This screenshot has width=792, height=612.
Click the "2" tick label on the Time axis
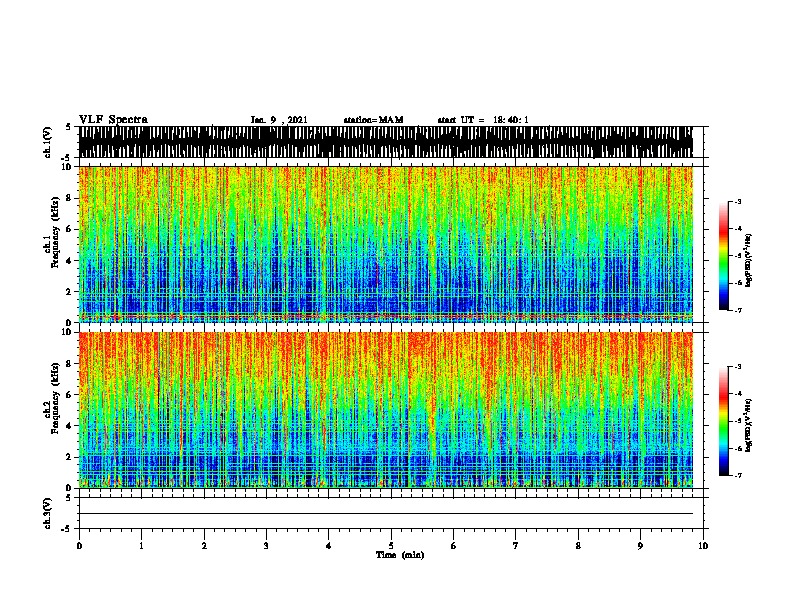pyautogui.click(x=204, y=546)
